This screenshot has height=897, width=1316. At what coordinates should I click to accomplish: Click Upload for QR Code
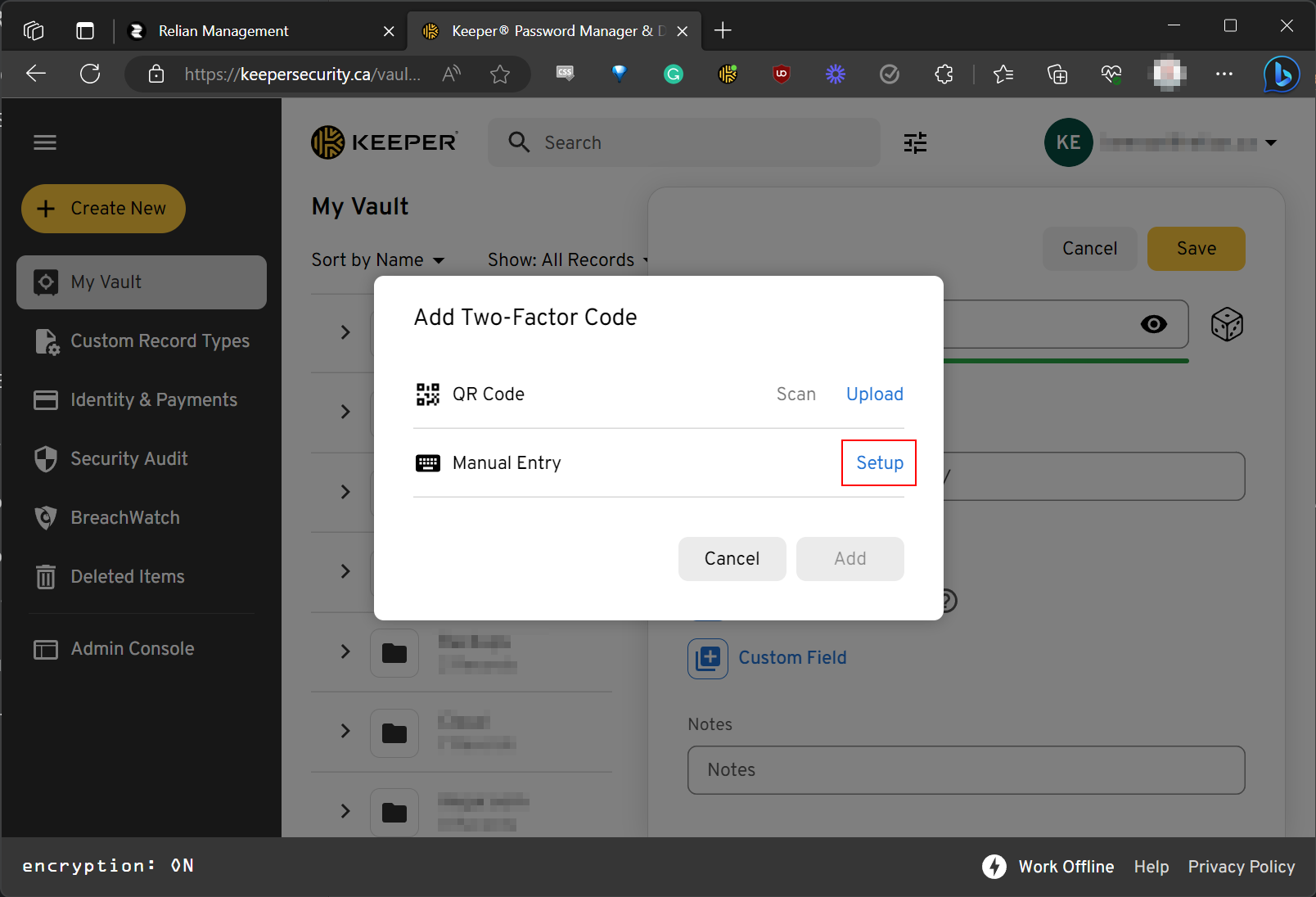(x=875, y=394)
